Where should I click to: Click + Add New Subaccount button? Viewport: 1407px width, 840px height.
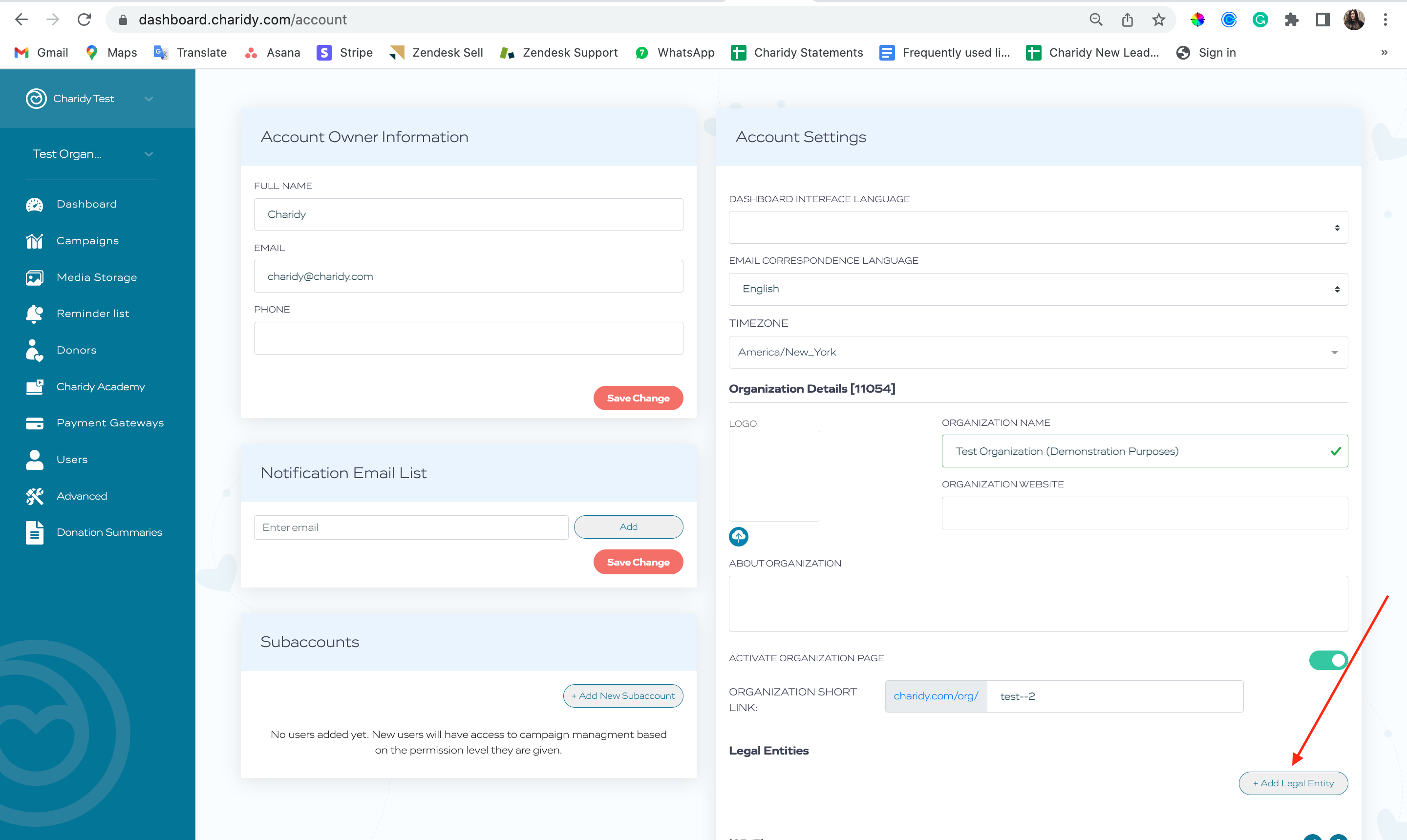623,695
